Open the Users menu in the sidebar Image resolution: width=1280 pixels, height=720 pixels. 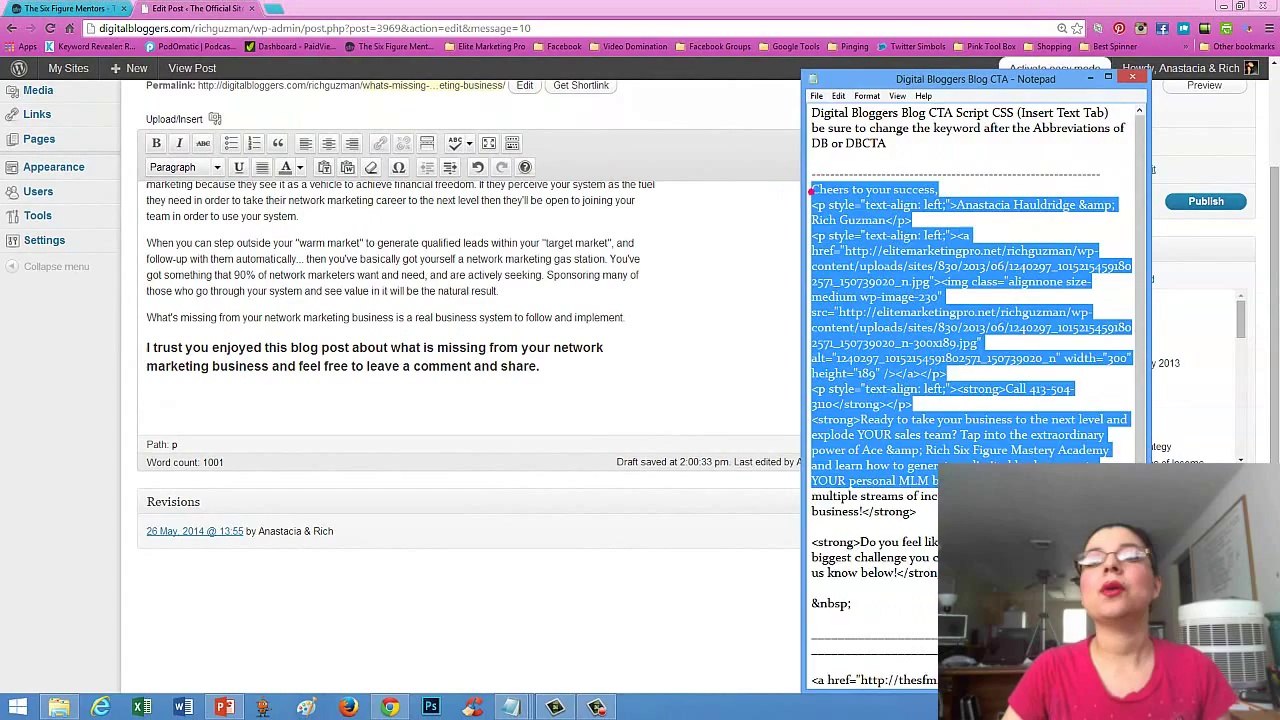[x=38, y=191]
